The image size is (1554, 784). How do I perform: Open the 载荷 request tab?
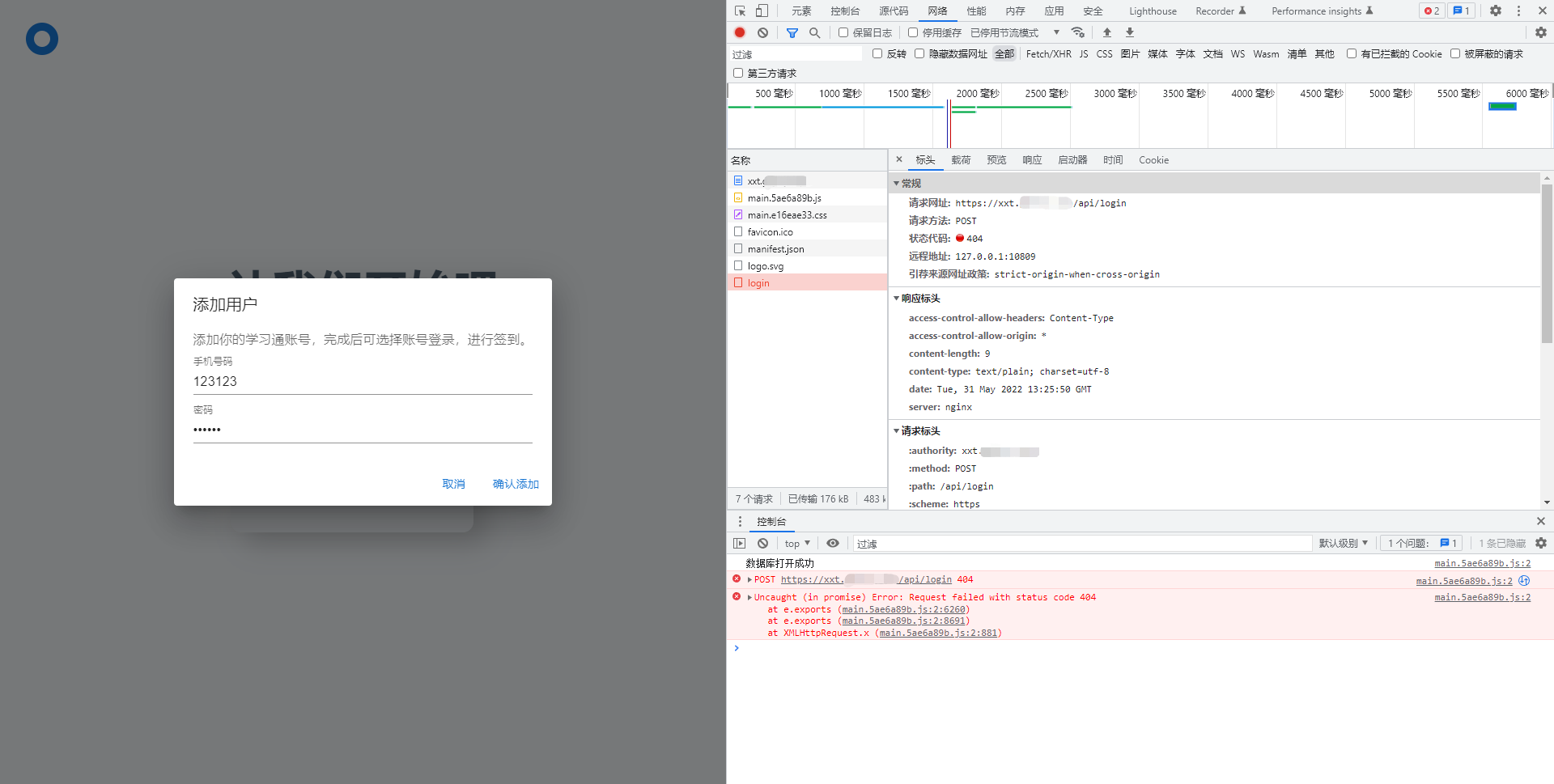pyautogui.click(x=961, y=160)
